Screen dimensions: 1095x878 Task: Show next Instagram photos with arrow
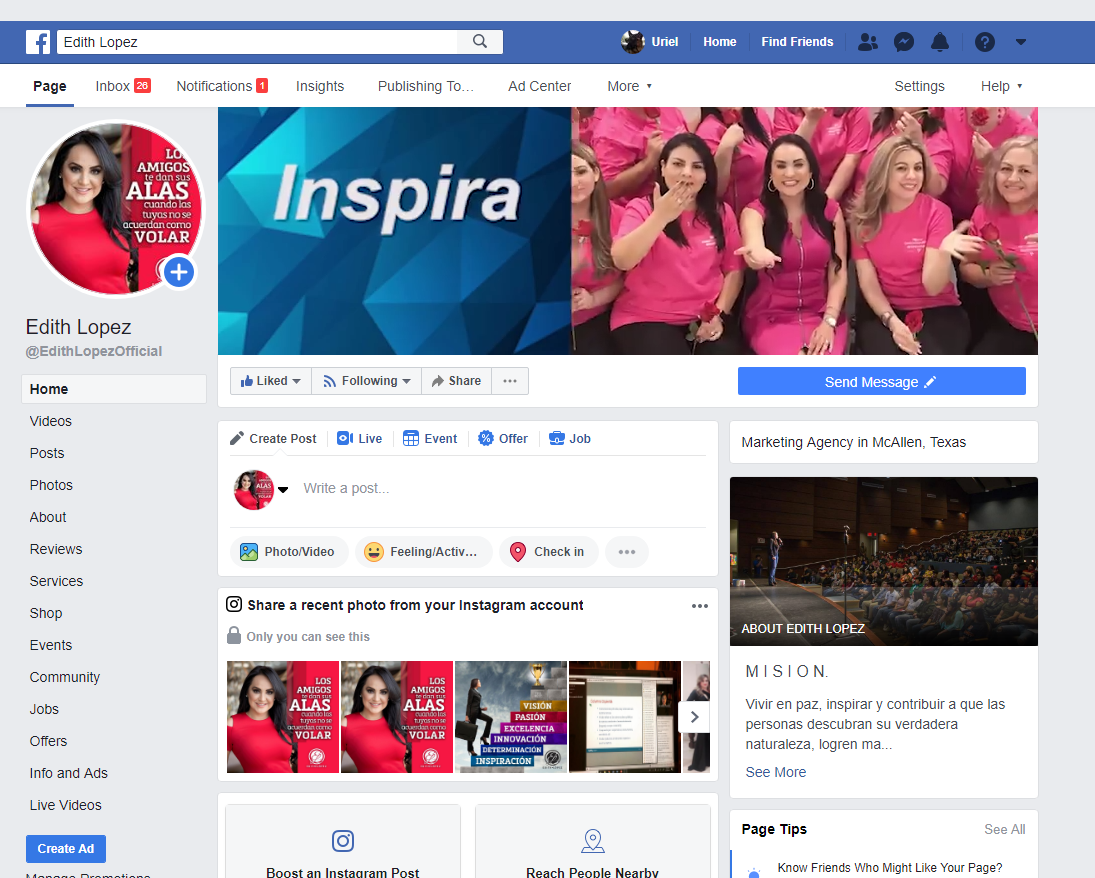coord(694,717)
